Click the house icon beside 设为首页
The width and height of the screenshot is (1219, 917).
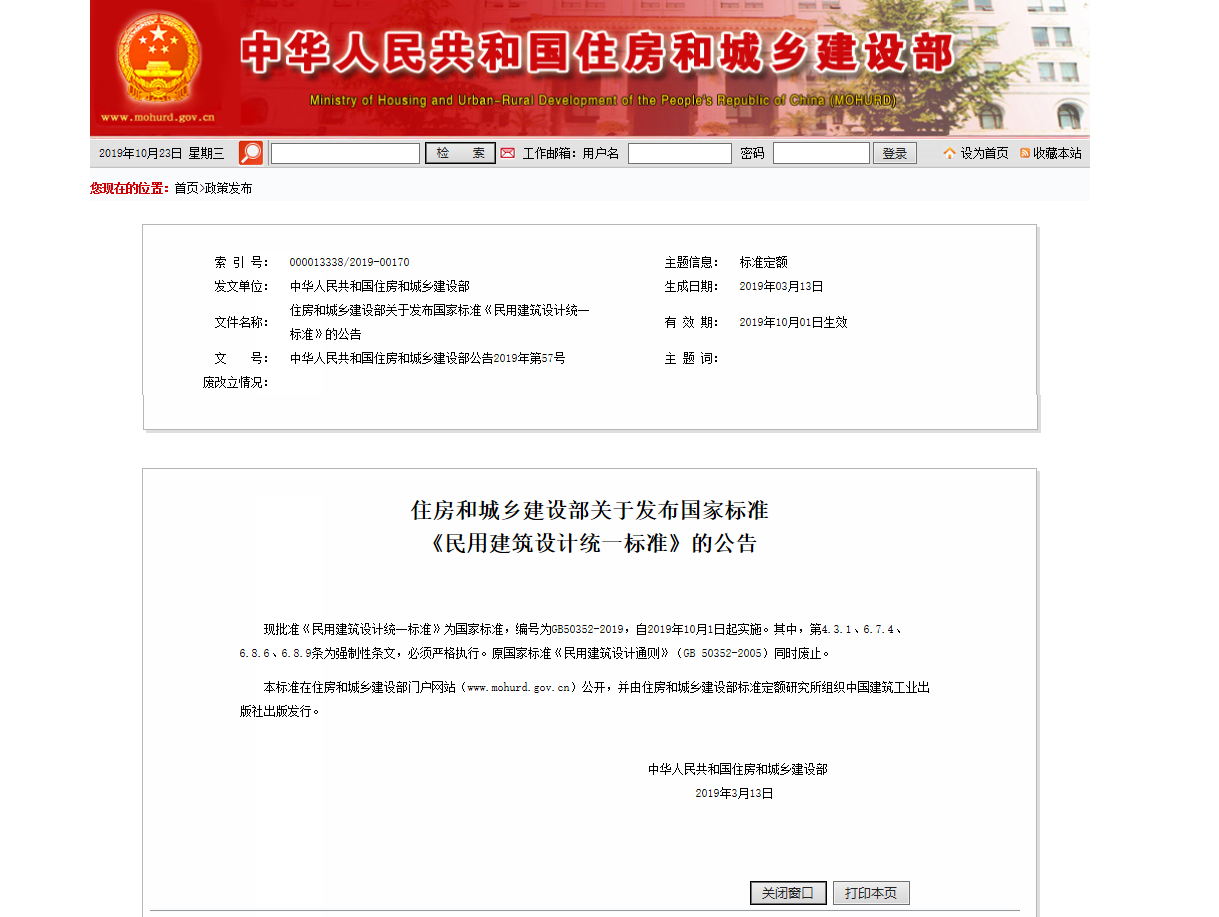949,153
